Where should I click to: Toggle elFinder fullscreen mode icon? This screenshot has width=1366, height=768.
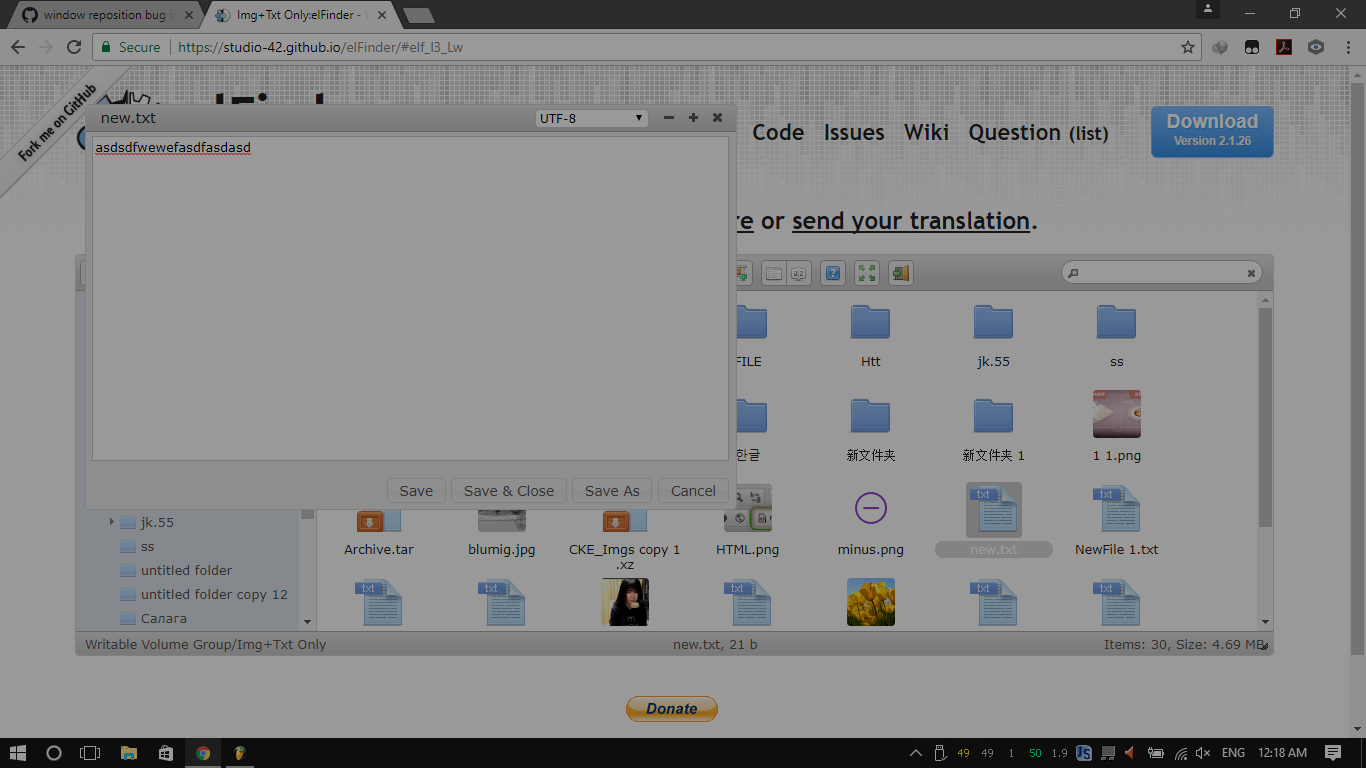point(867,273)
